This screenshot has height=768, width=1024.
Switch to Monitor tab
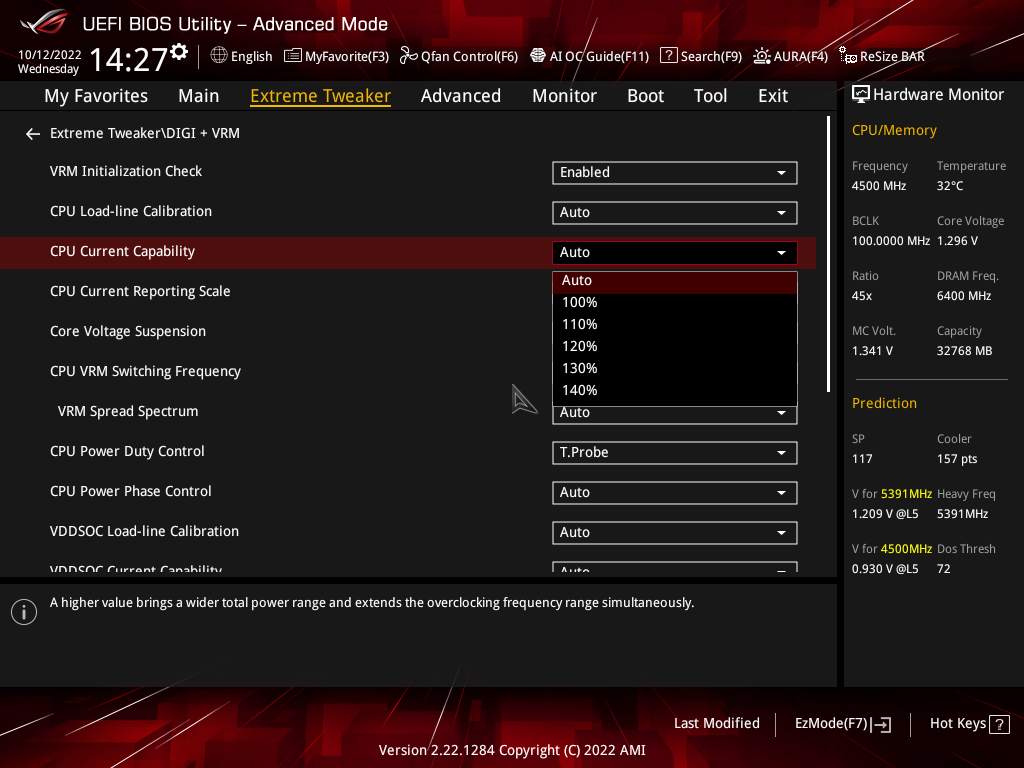click(564, 96)
